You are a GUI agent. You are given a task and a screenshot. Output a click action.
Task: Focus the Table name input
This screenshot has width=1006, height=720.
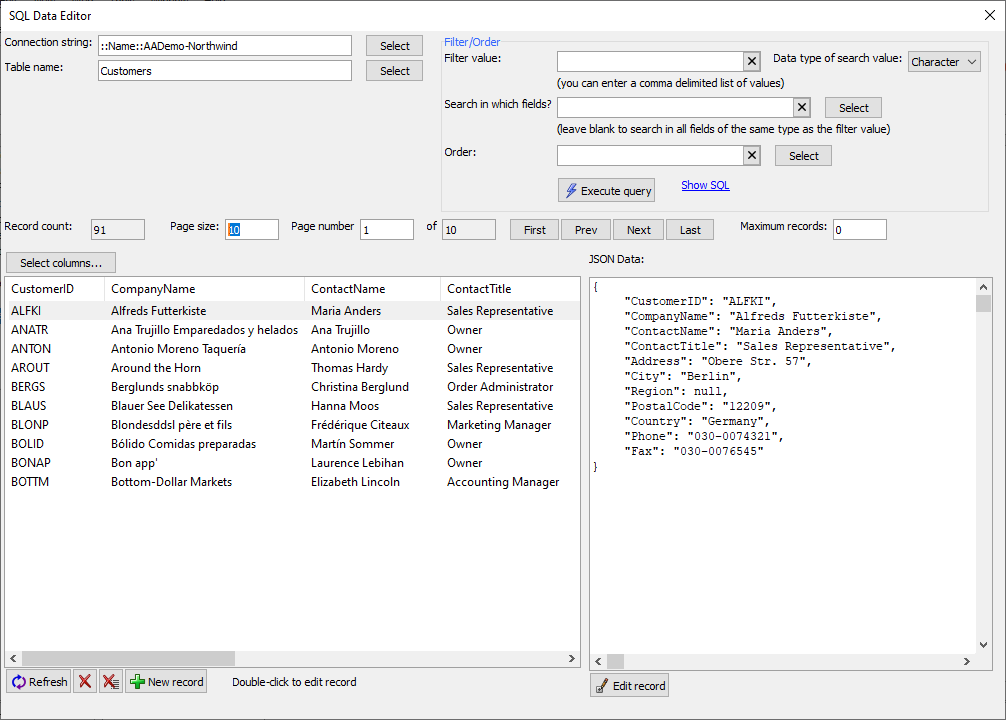click(225, 71)
